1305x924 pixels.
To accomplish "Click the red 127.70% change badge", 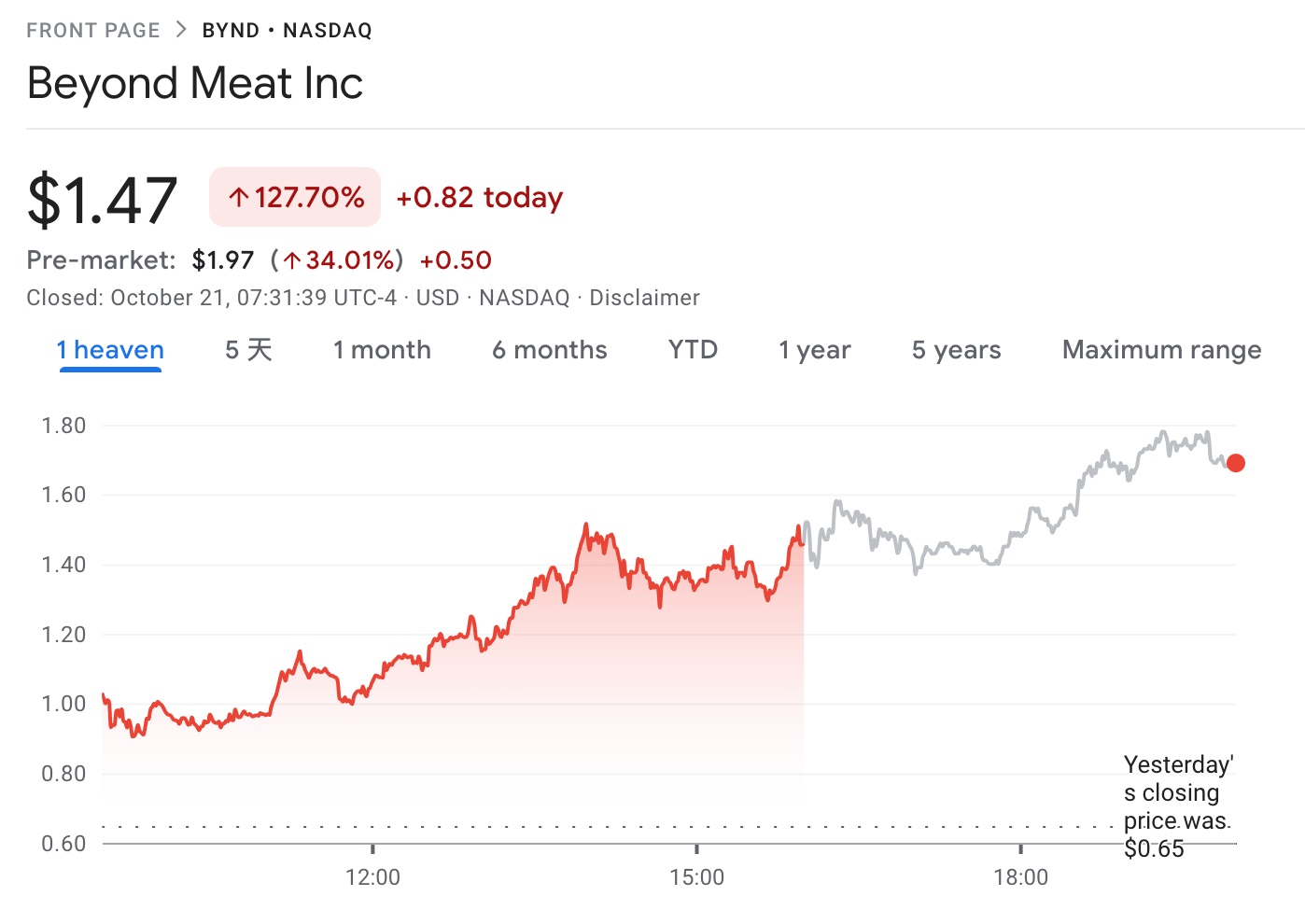I will (295, 197).
